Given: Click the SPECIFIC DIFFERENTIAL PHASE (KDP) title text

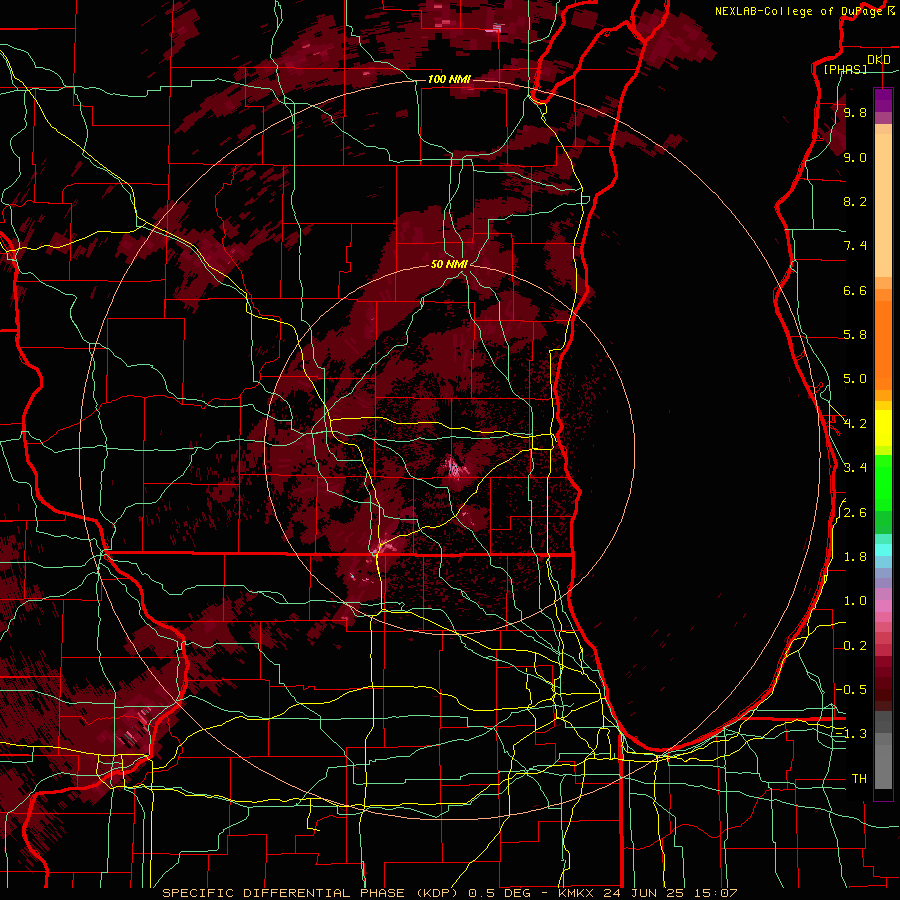Looking at the screenshot, I should (310, 893).
